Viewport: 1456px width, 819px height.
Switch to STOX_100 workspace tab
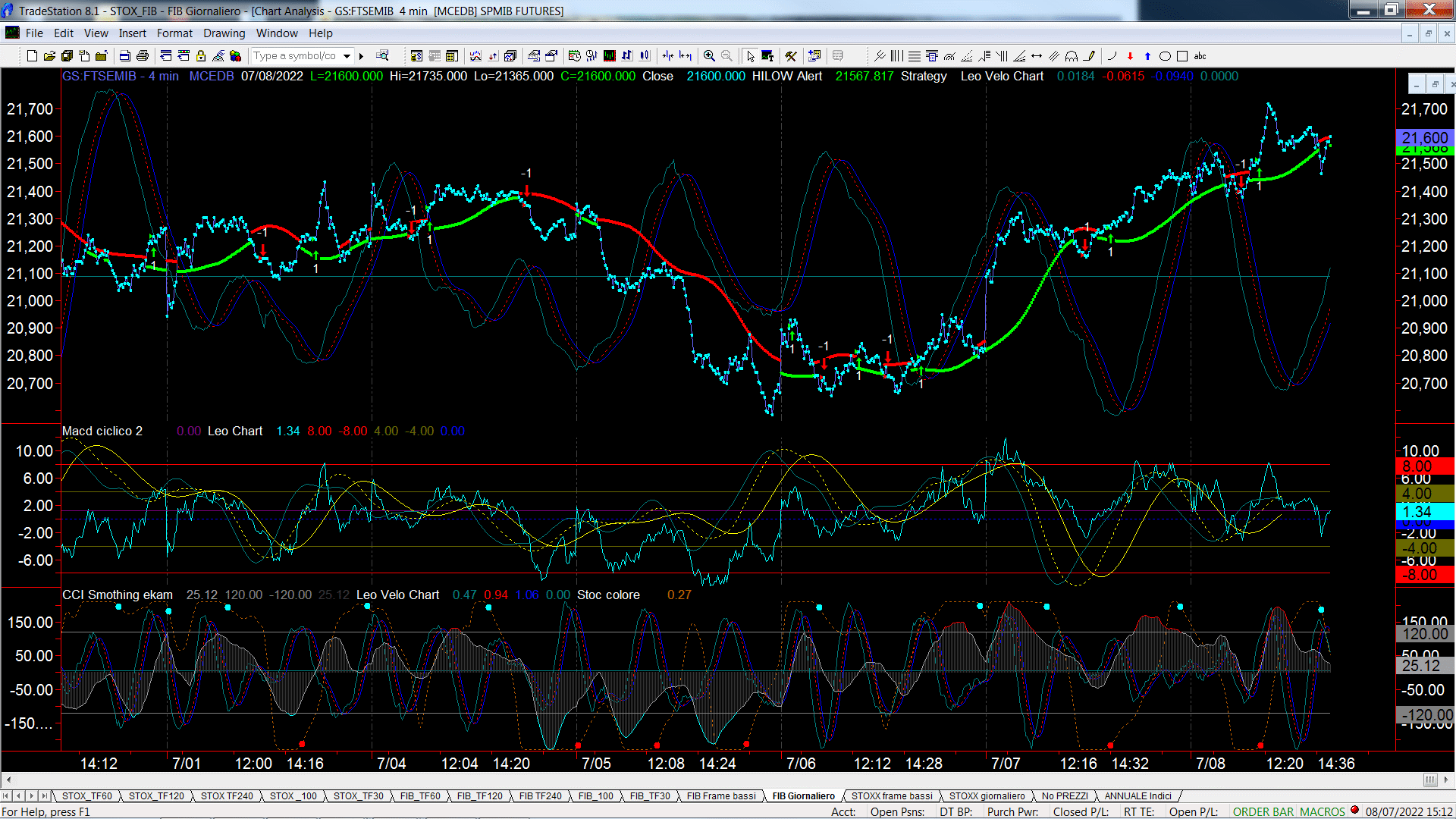tap(293, 795)
